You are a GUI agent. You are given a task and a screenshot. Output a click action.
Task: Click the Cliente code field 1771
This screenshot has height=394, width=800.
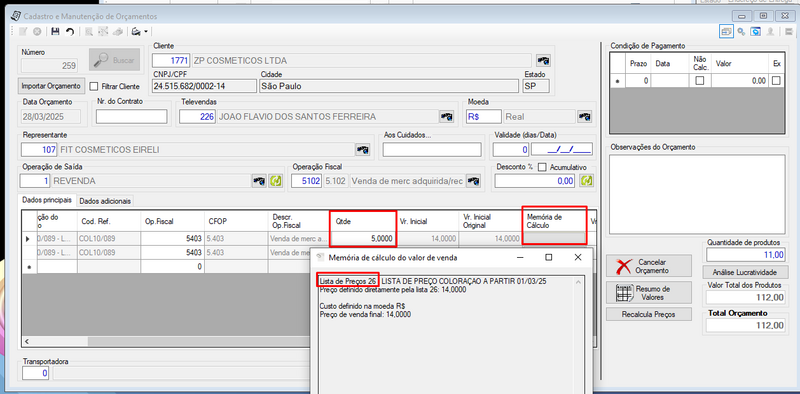(x=171, y=61)
